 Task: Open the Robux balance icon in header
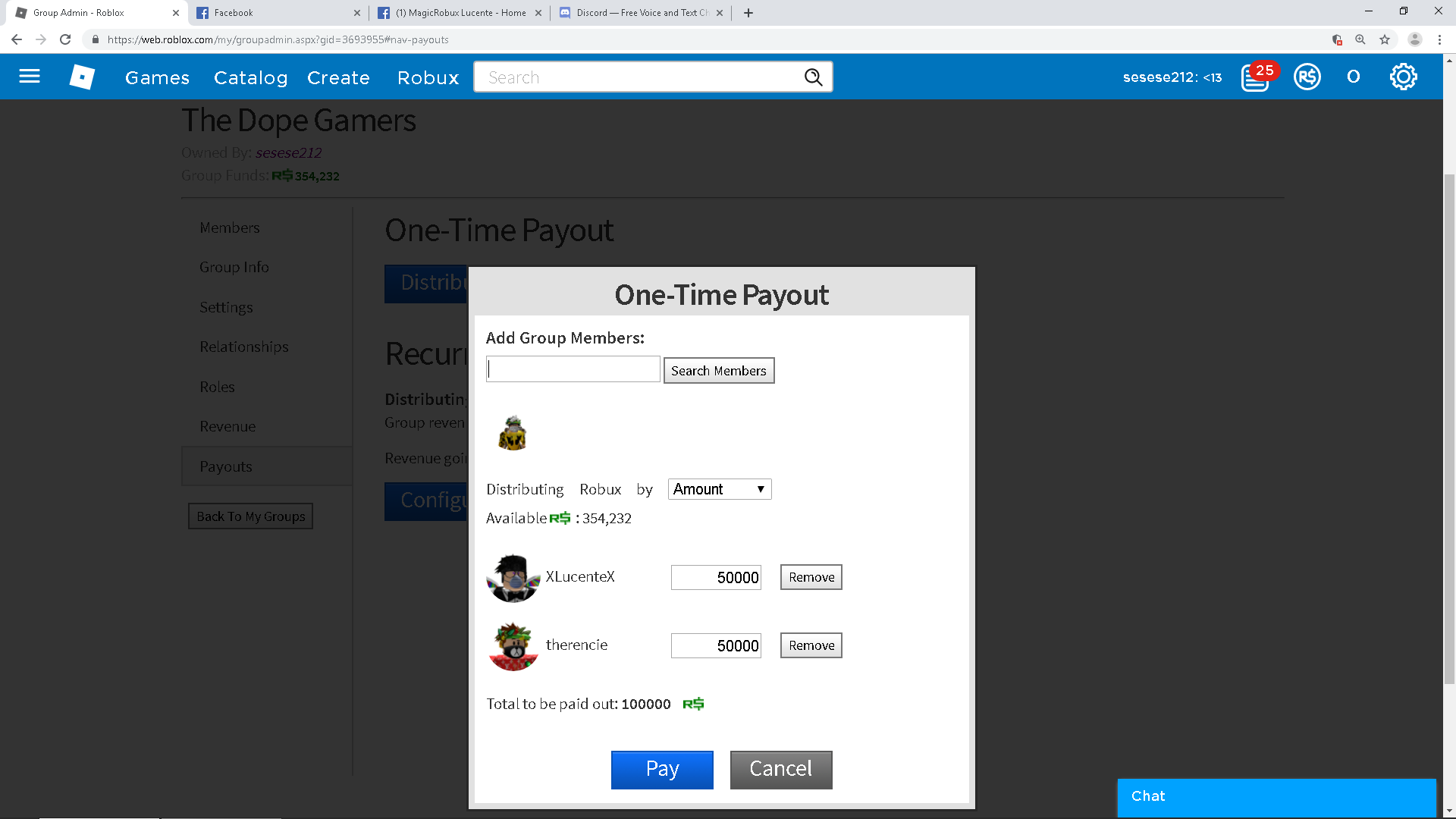click(x=1307, y=77)
